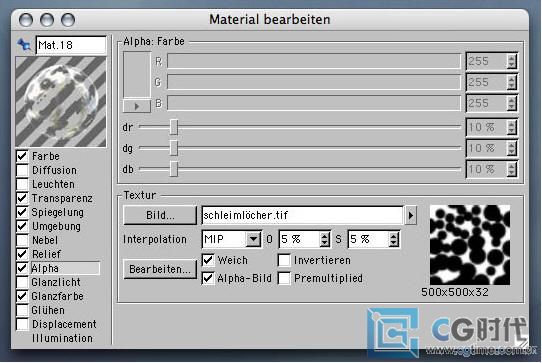Click the Mat.18 name field
Viewport: 542px width, 363px height.
coord(71,45)
